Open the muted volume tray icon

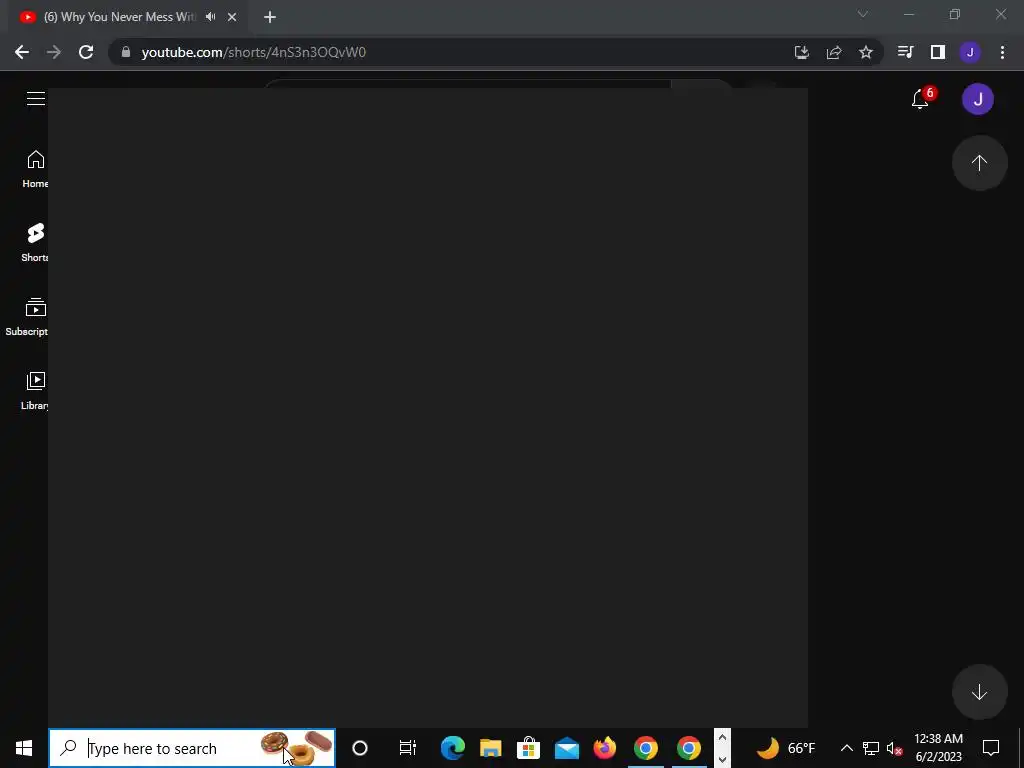pos(895,748)
